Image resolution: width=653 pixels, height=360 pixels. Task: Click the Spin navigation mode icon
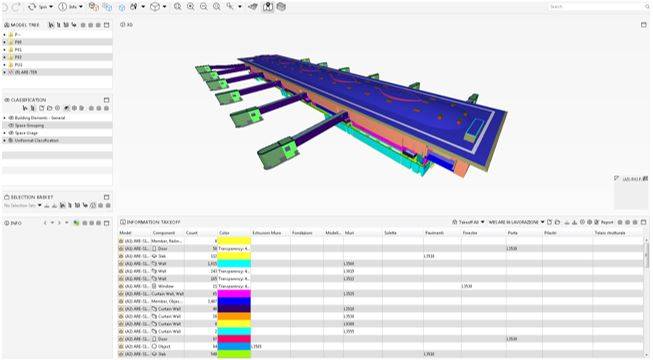click(32, 7)
